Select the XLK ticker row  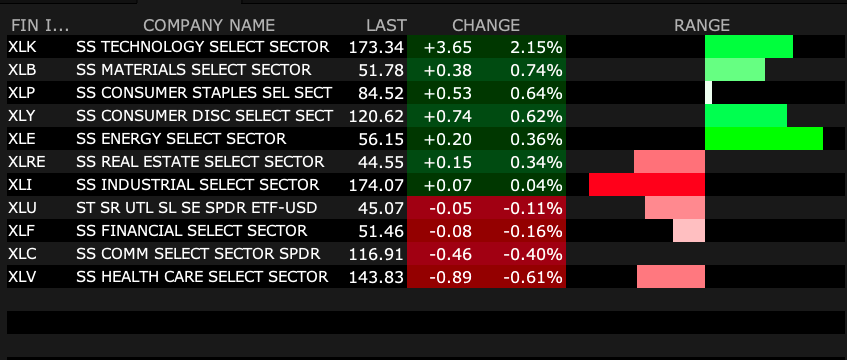(427, 47)
